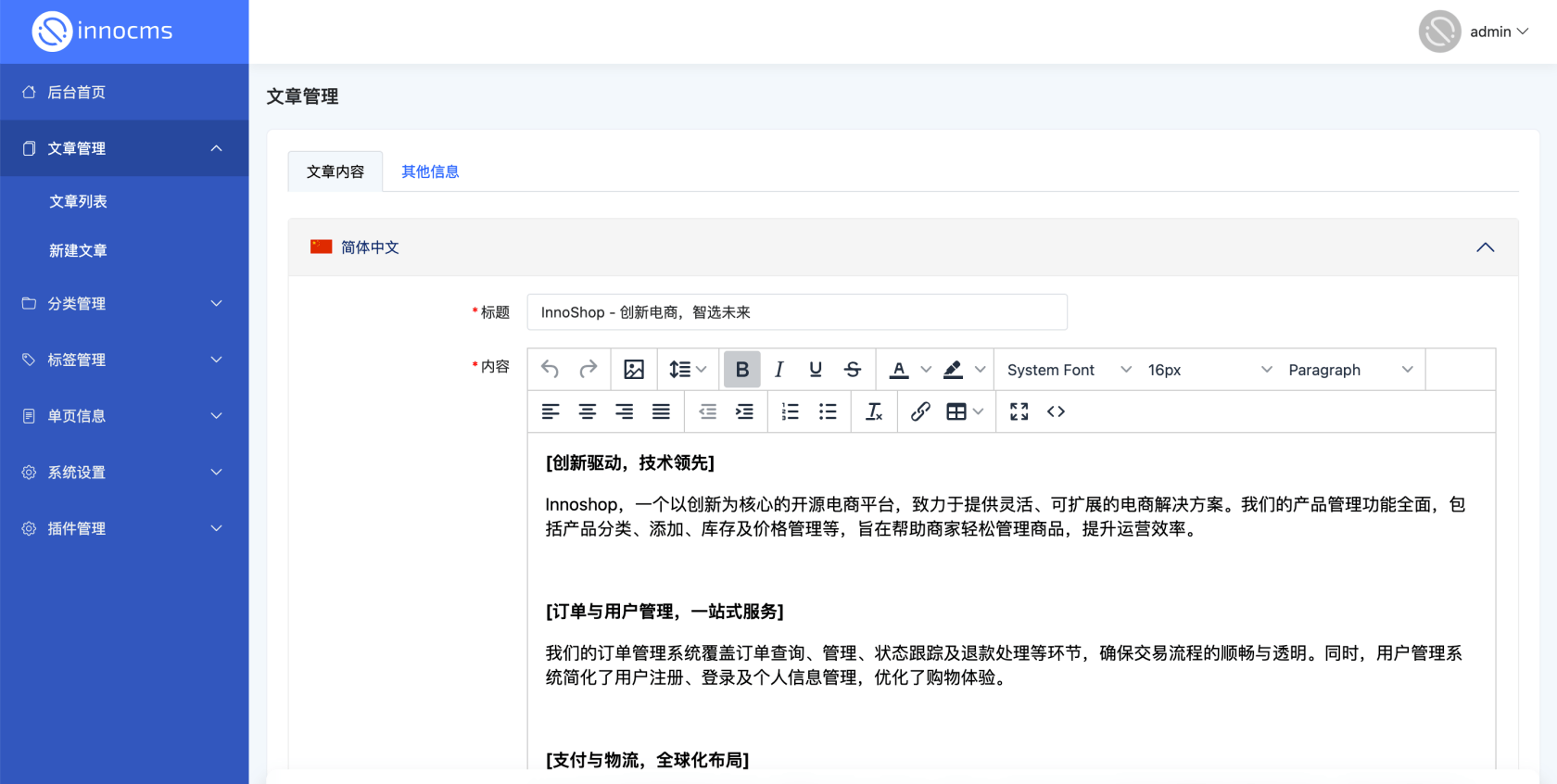Open 新建文章 in sidebar
The image size is (1557, 784).
pyautogui.click(x=78, y=250)
